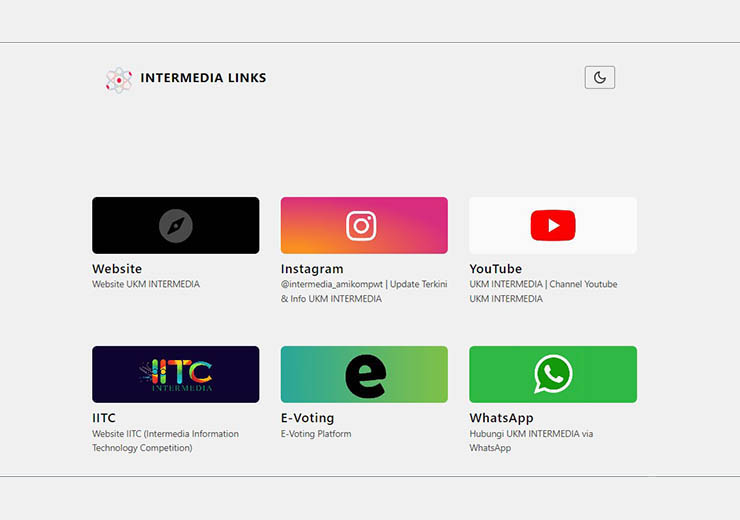The width and height of the screenshot is (740, 520).
Task: Click the 'E-Voting Platform' description text
Action: pyautogui.click(x=316, y=434)
